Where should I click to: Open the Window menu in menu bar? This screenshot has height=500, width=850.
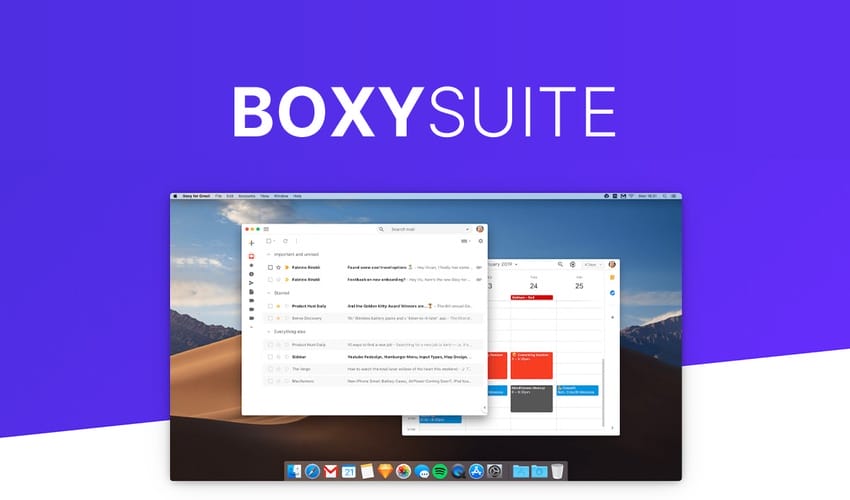point(281,196)
